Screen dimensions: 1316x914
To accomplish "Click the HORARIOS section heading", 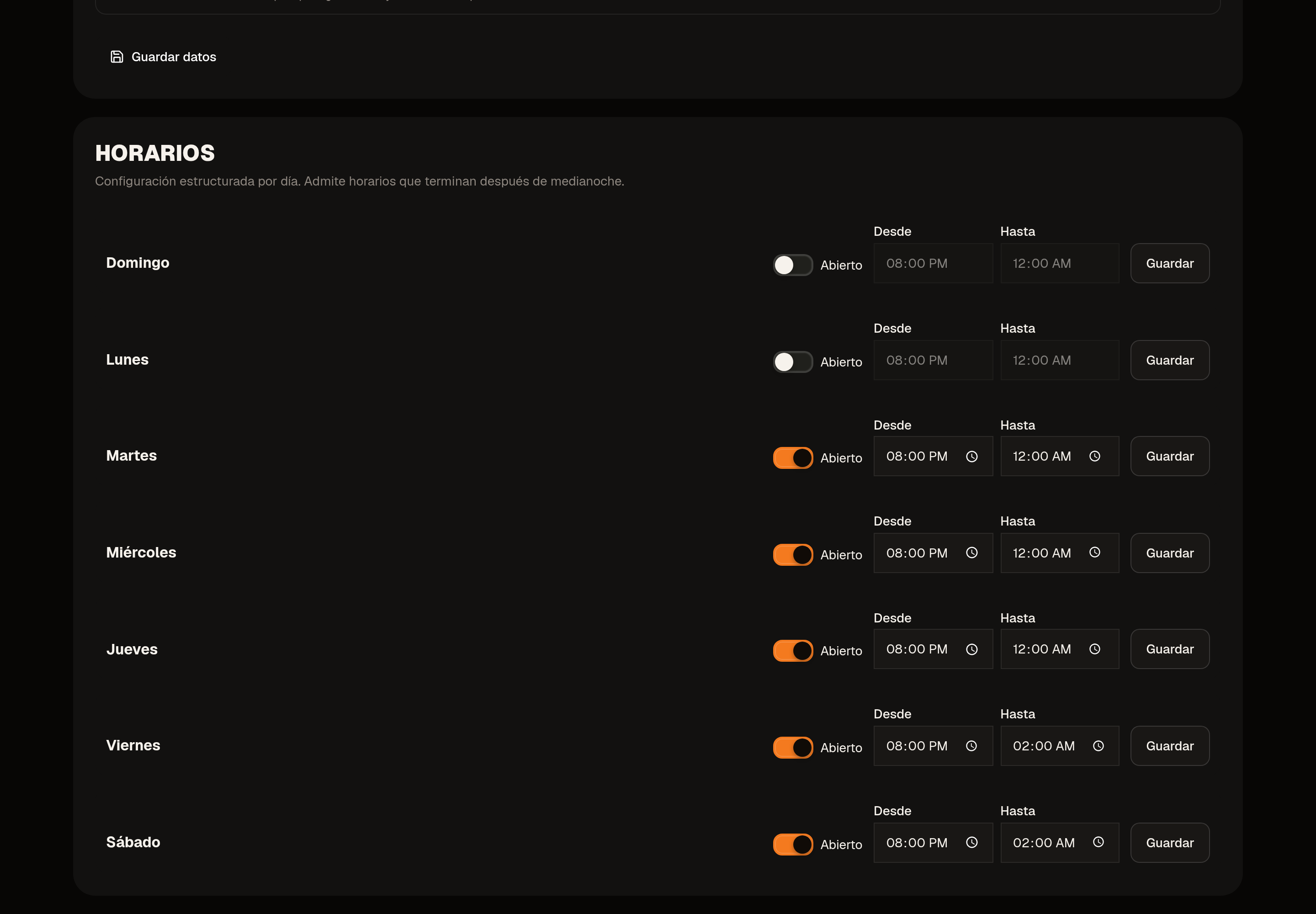I will 154,153.
